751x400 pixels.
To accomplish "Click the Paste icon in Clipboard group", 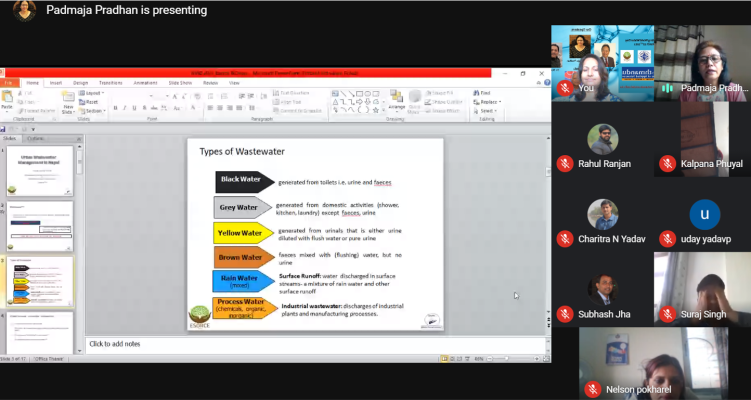I will click(8, 98).
